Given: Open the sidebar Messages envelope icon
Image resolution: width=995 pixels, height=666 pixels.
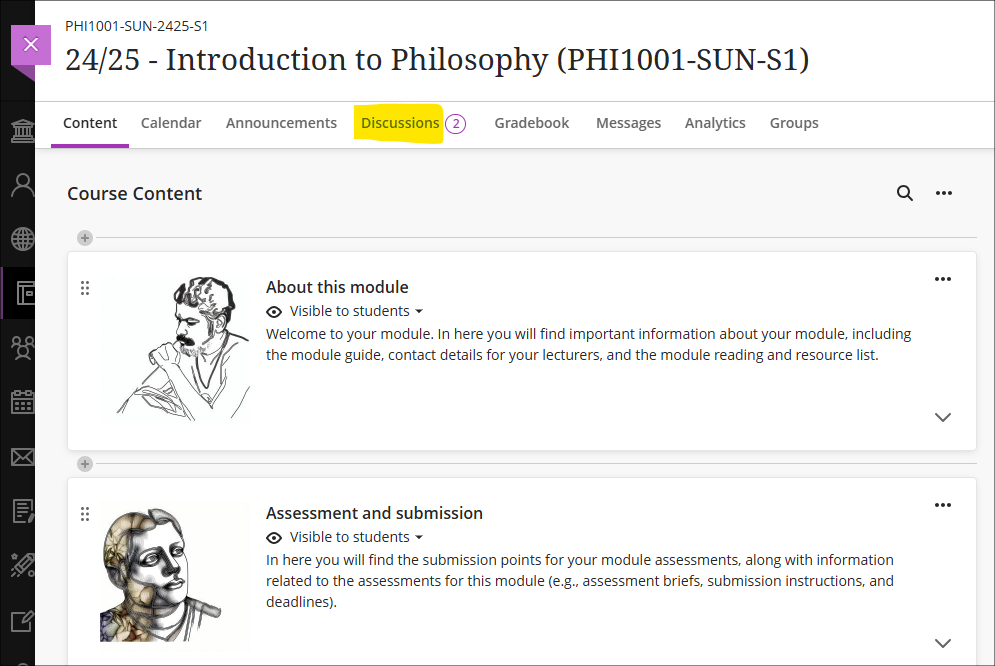Looking at the screenshot, I should (23, 457).
